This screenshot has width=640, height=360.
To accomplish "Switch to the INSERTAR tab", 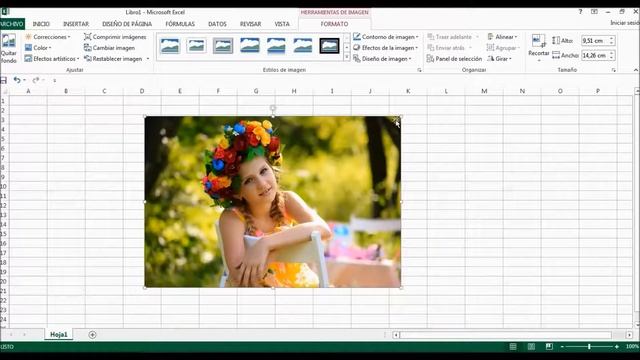I will pyautogui.click(x=76, y=24).
